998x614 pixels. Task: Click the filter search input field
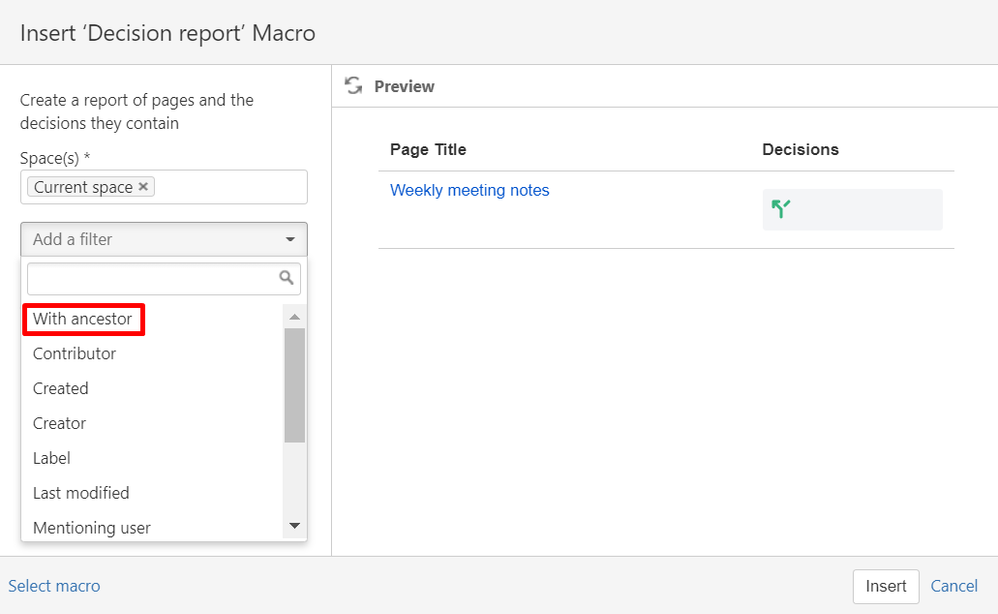pos(150,278)
